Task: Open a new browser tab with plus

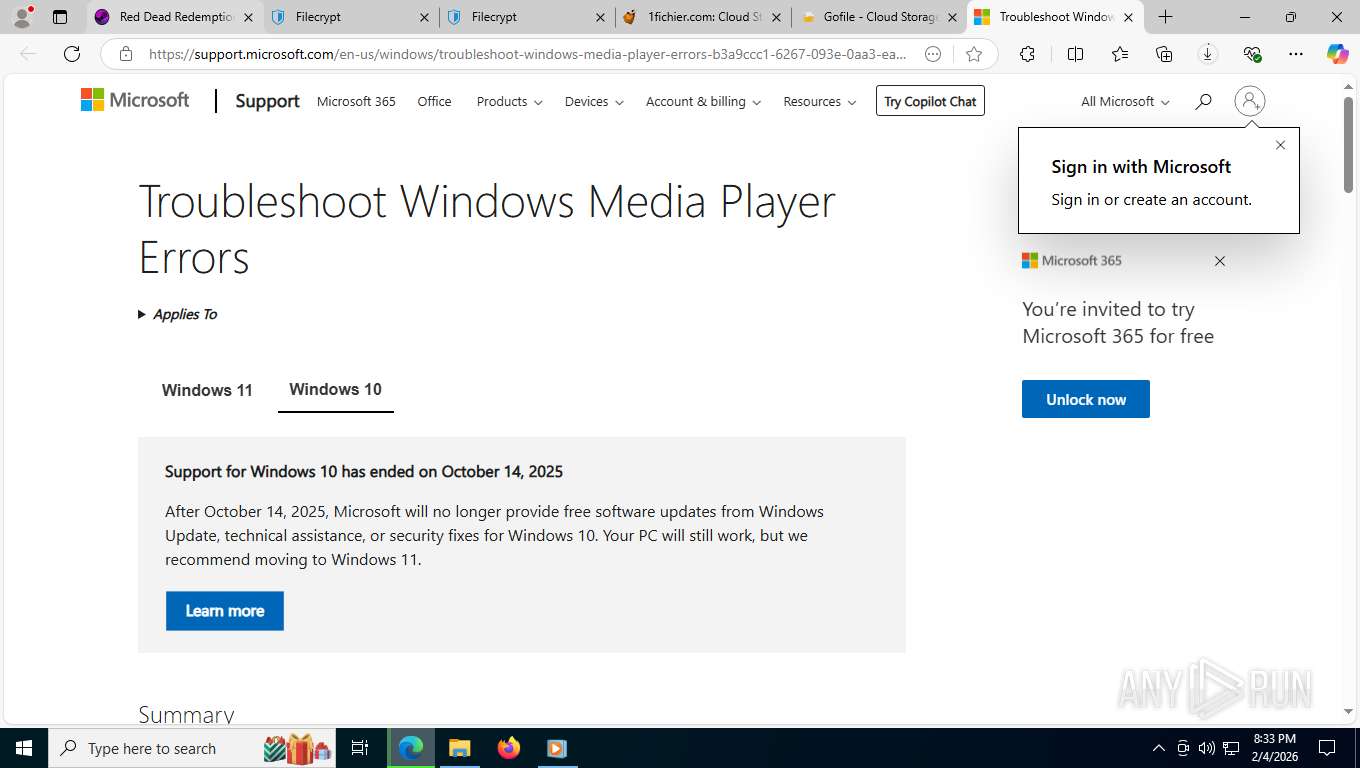Action: click(x=1165, y=17)
